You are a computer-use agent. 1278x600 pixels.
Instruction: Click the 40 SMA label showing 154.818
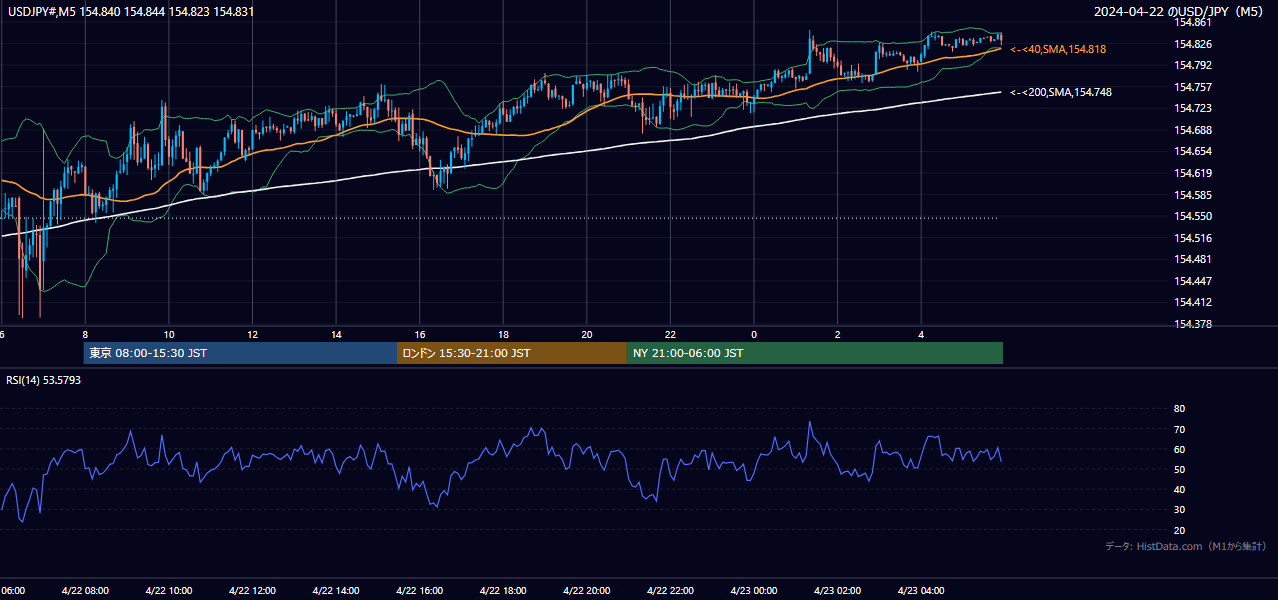(1058, 49)
